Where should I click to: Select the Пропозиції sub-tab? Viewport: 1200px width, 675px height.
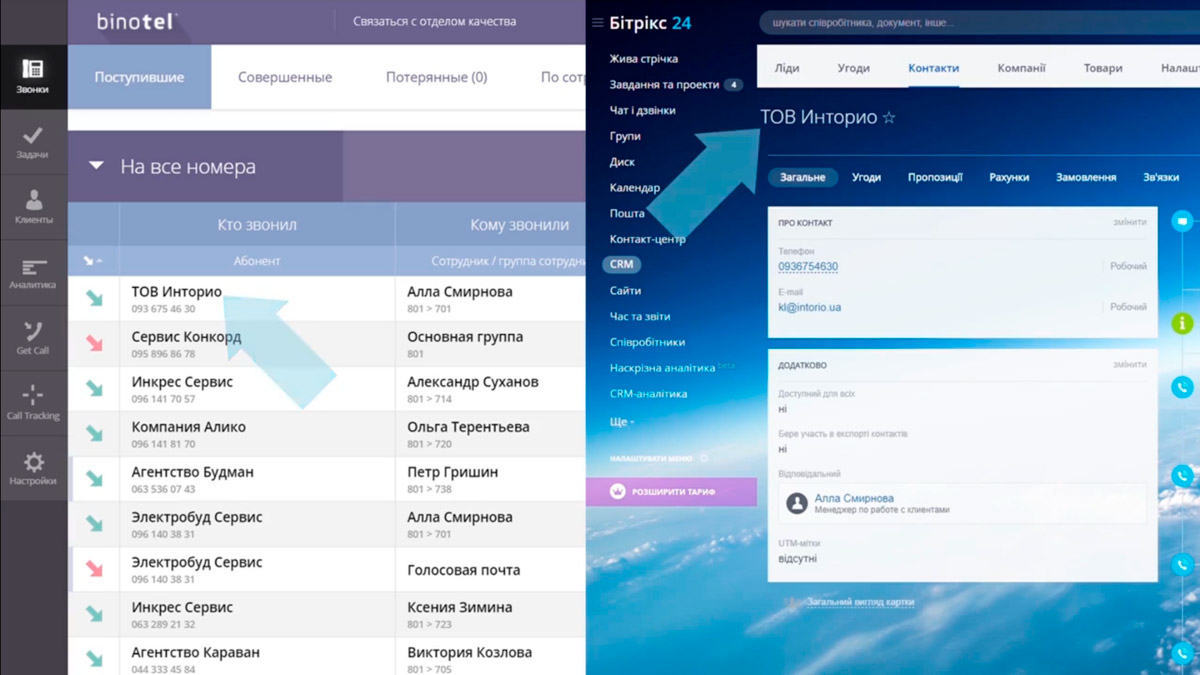coord(935,177)
